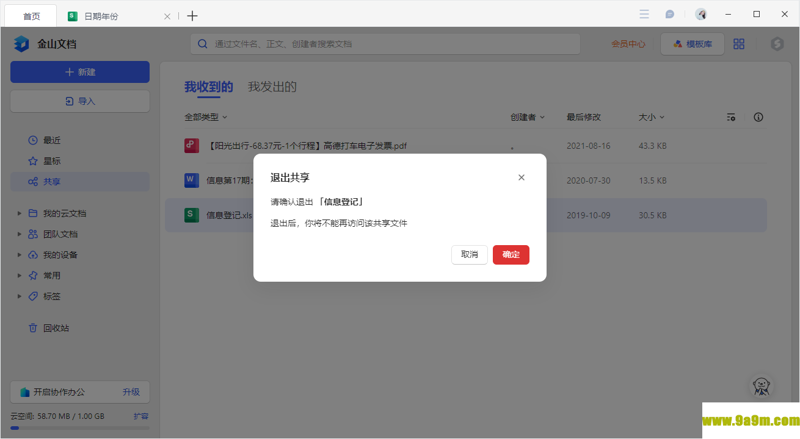Click the 最后修改 column header
The image size is (800, 439).
584,117
